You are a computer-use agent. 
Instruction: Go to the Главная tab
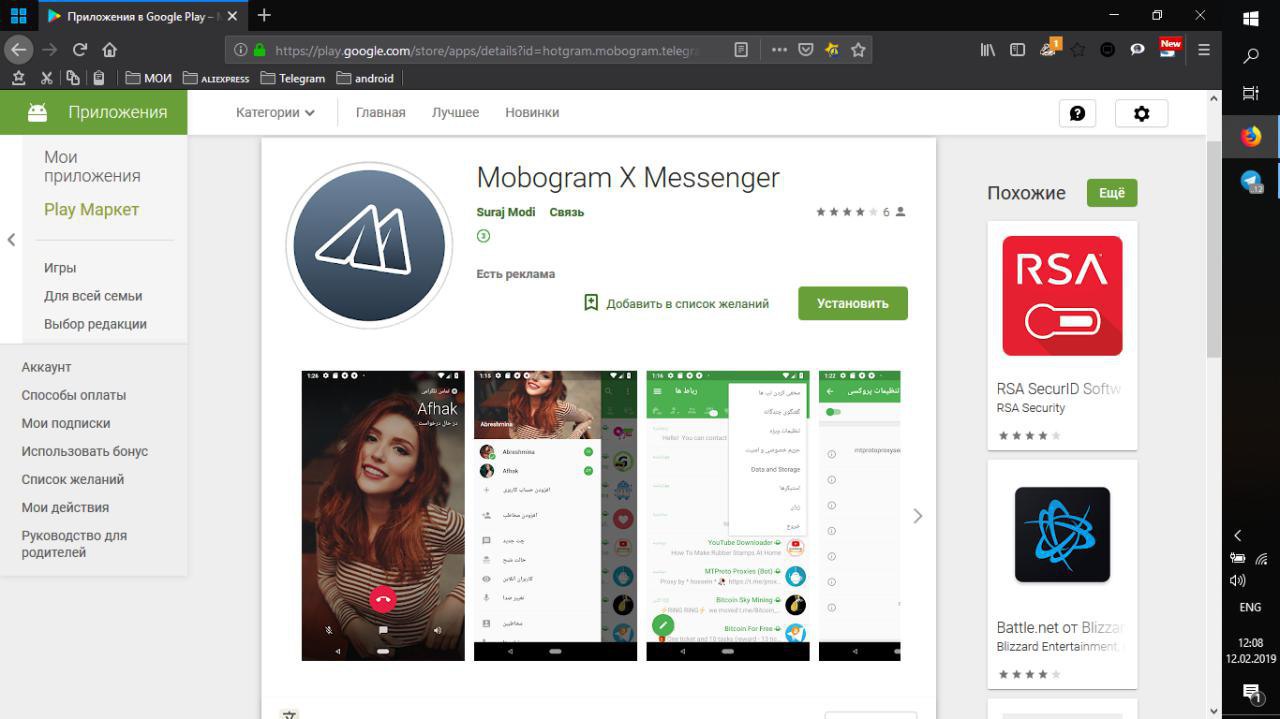pyautogui.click(x=380, y=113)
